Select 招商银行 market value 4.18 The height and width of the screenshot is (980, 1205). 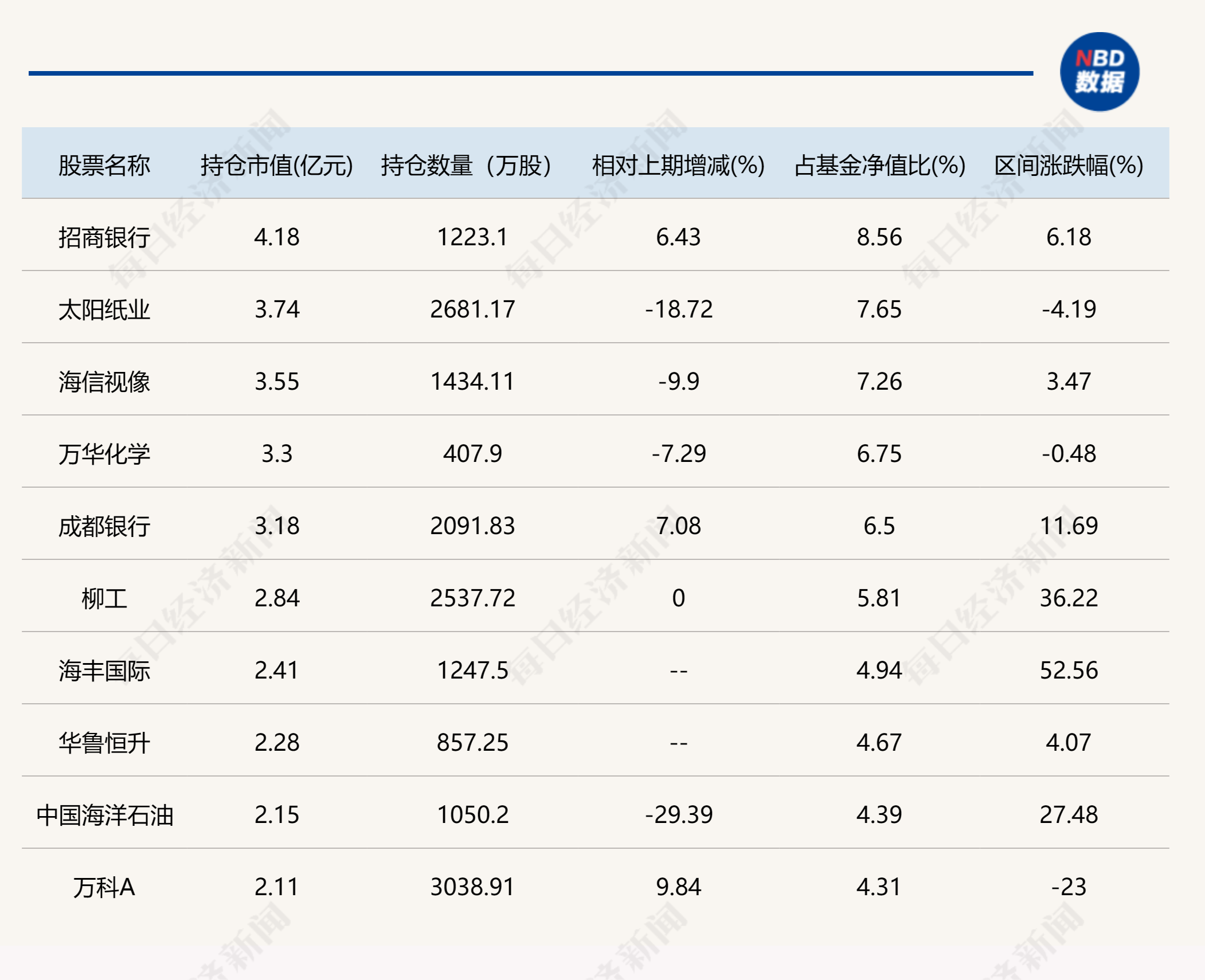[277, 237]
